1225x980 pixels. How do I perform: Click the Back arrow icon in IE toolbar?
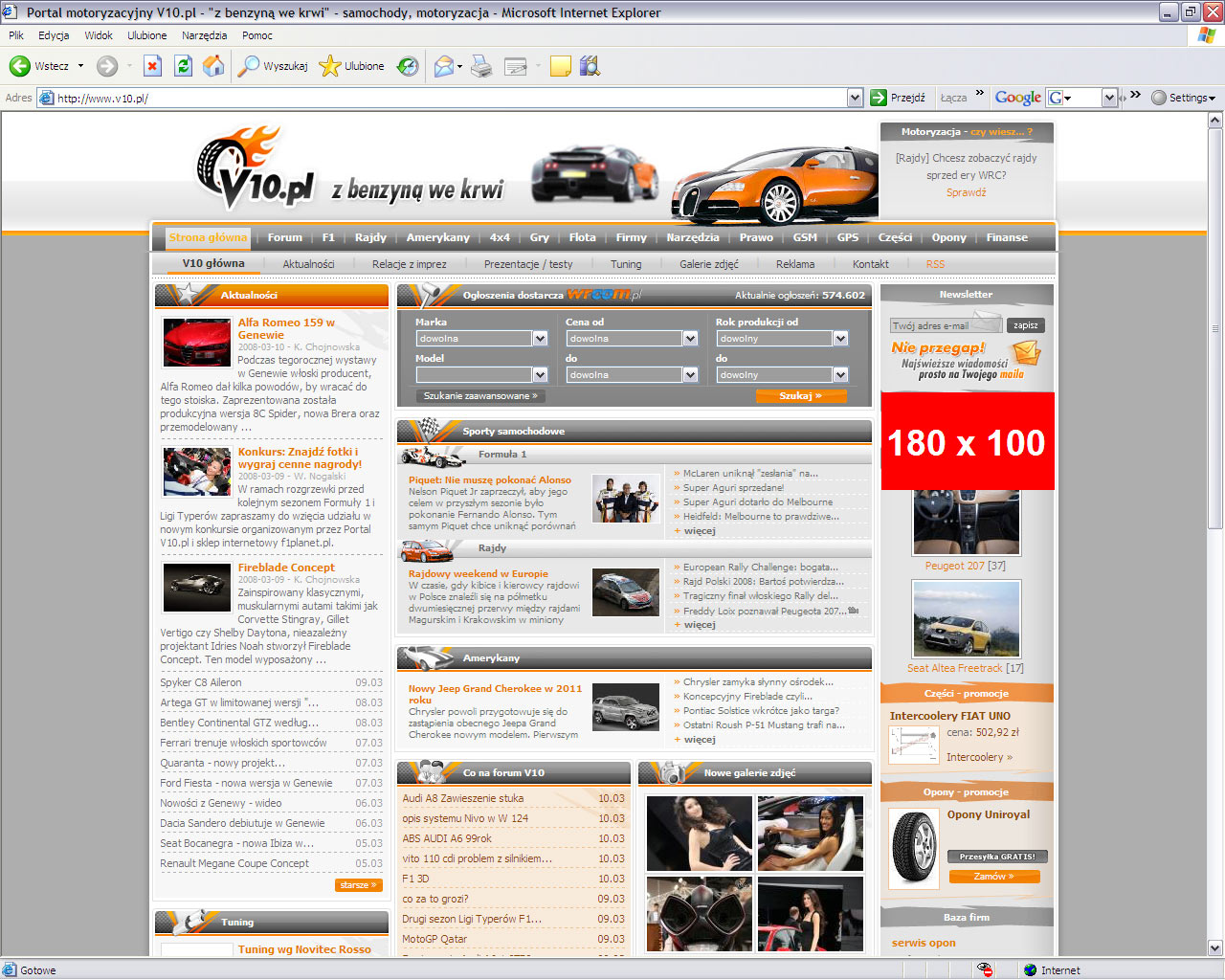(x=19, y=66)
